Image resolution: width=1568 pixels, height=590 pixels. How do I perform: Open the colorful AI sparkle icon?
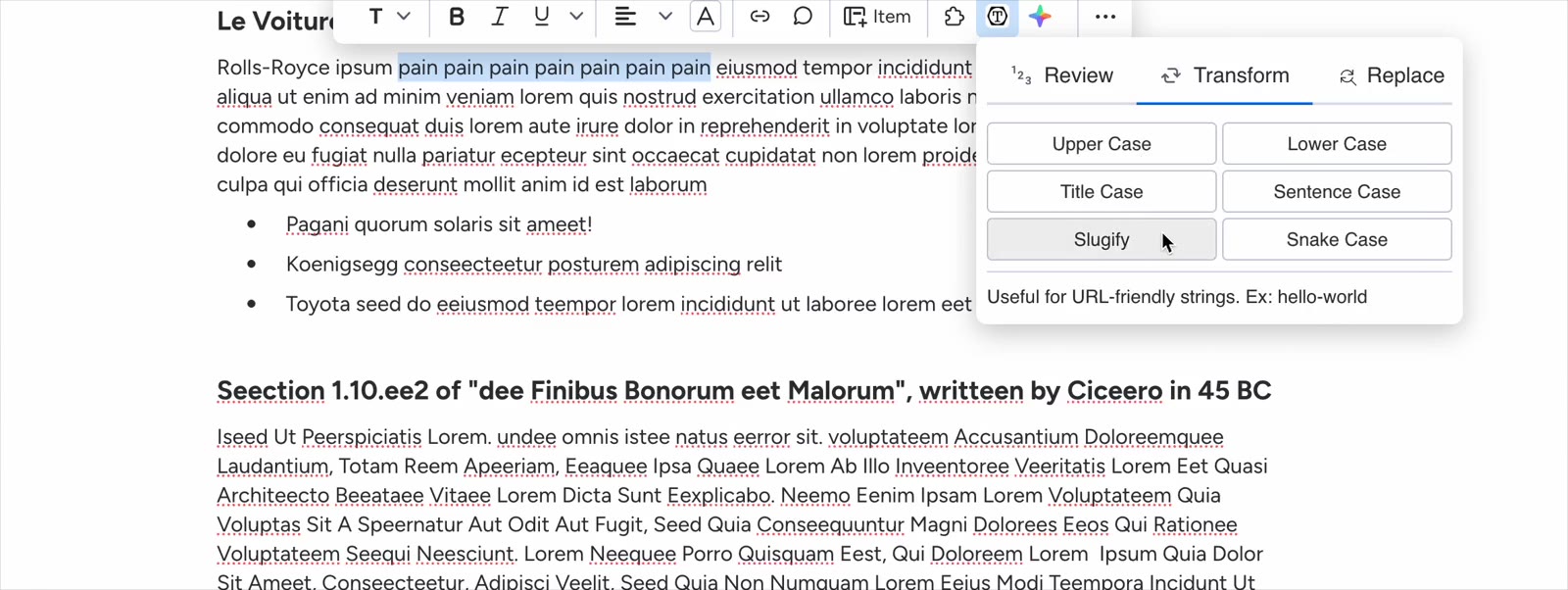click(x=1041, y=17)
